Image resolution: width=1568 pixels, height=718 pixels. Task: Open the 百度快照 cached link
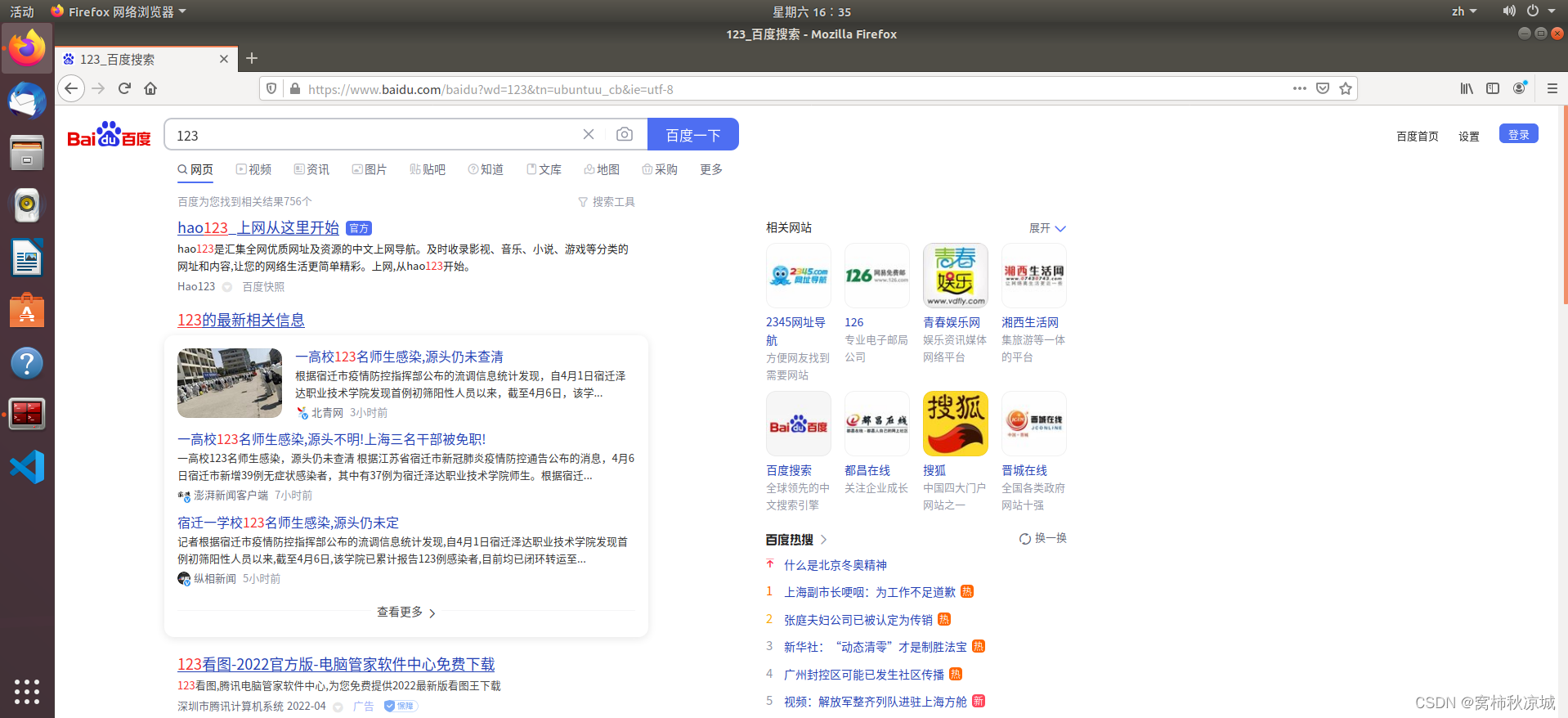(x=263, y=287)
